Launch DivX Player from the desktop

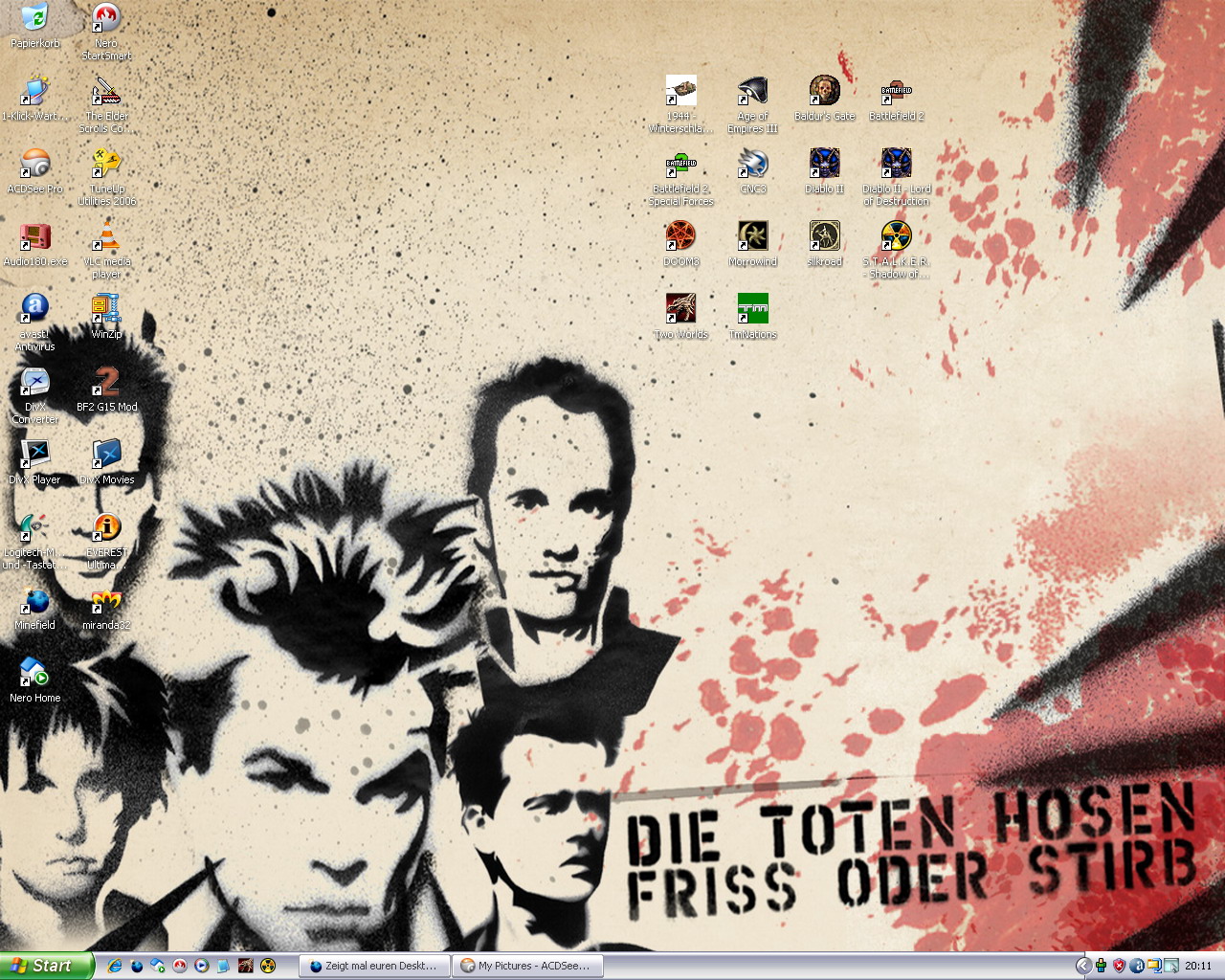[34, 462]
